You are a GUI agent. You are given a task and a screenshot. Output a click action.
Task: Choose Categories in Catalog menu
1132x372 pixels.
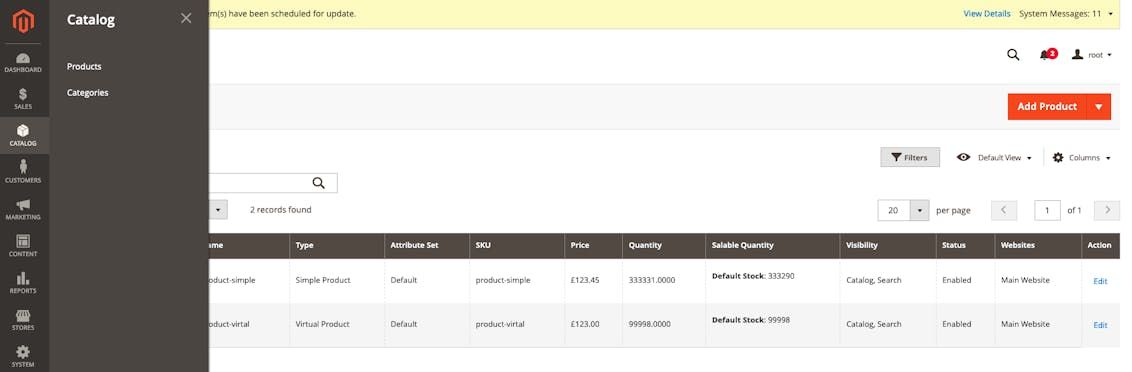click(x=87, y=92)
